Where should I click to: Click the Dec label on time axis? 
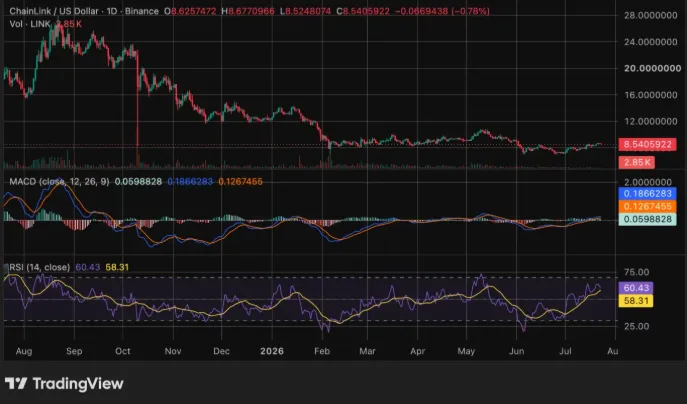[x=222, y=351]
